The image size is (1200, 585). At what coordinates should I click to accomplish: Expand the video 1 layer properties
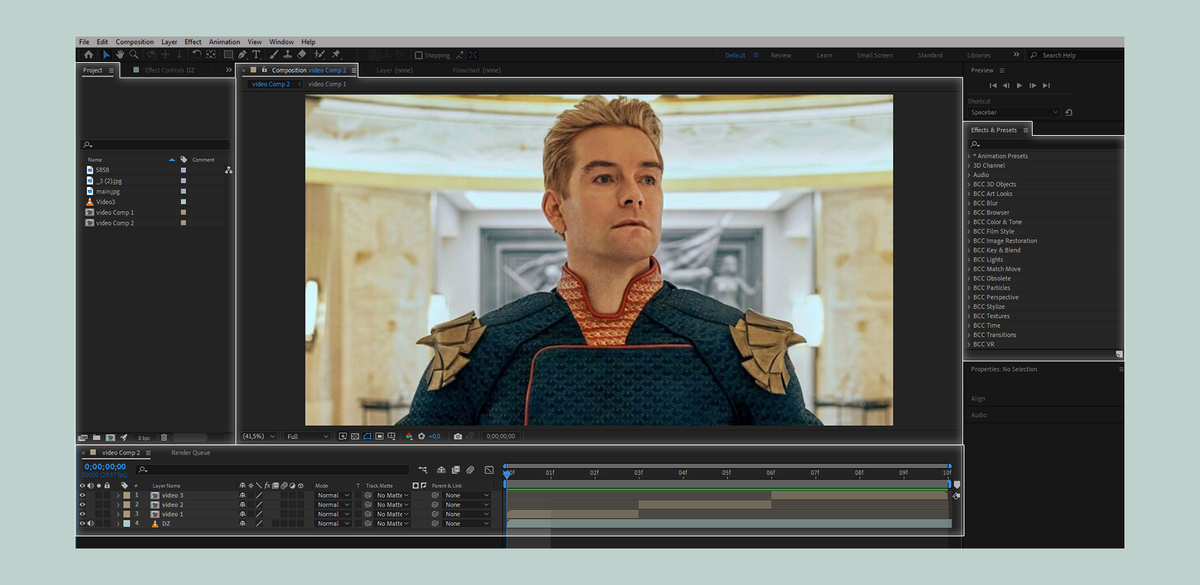[118, 514]
